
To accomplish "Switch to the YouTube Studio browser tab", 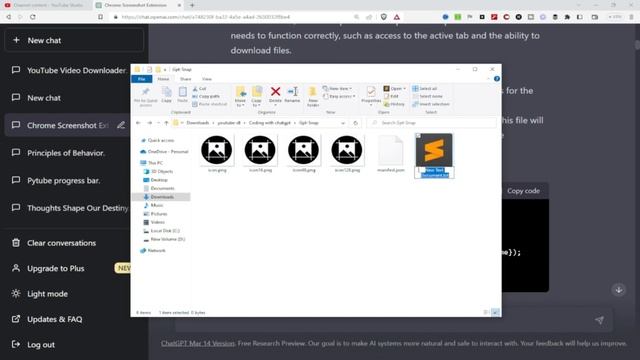I will coord(46,5).
